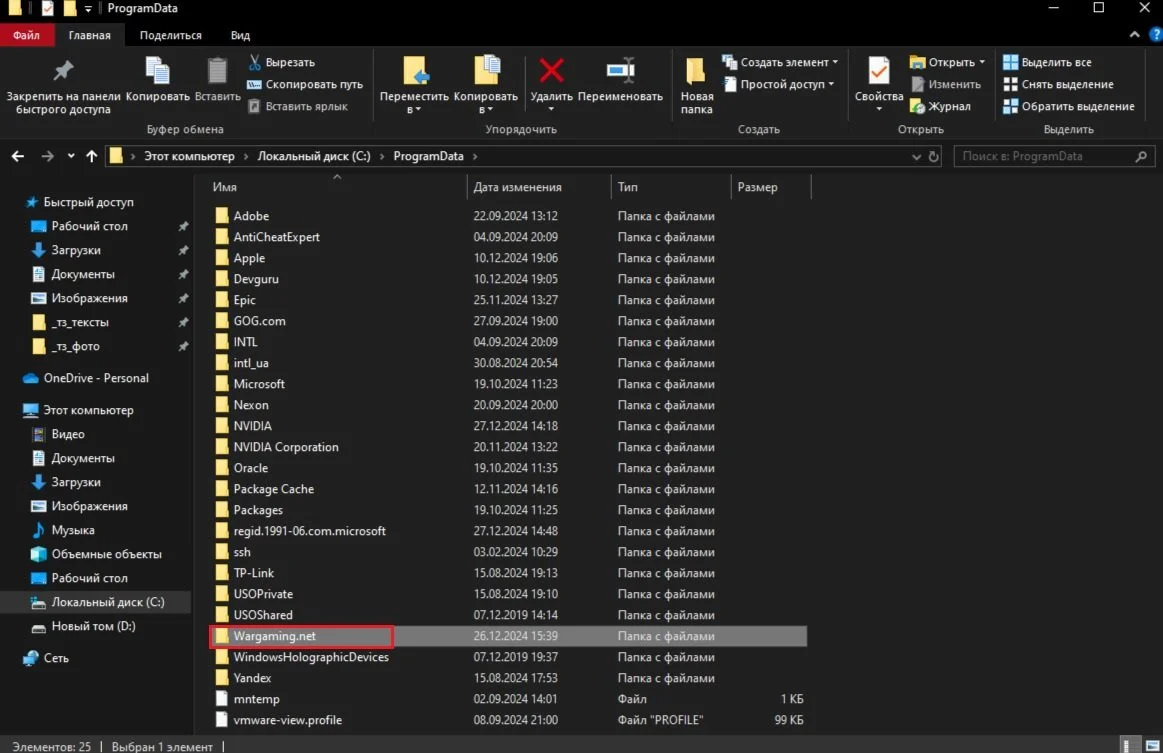Open address bar history dropdown
Viewport: 1163px width, 753px height.
click(x=916, y=157)
